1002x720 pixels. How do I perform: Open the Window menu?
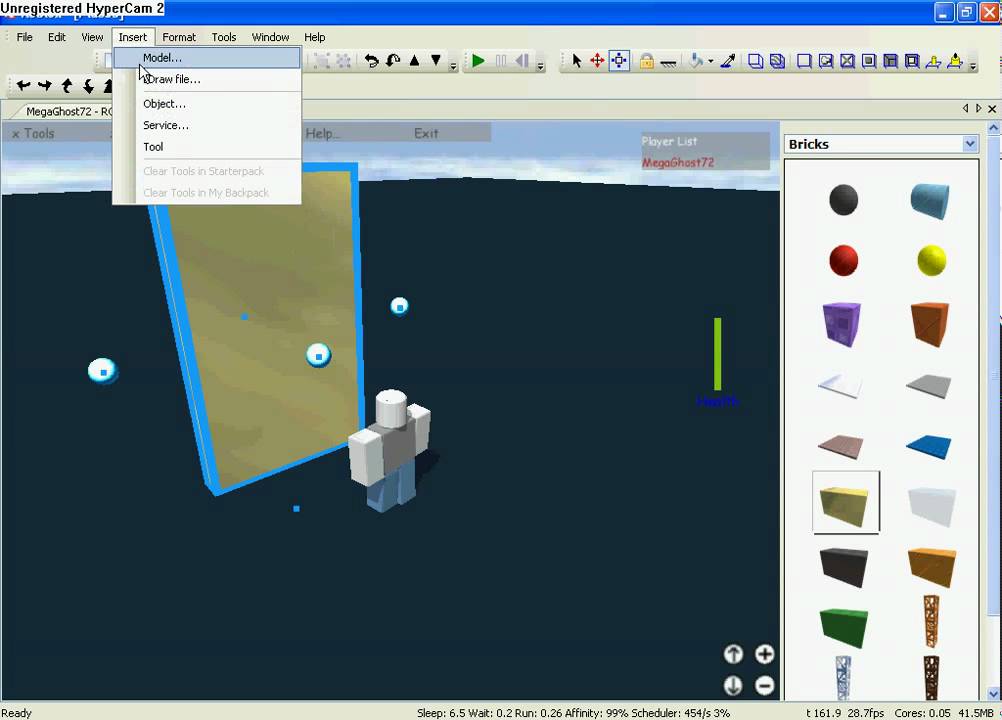(270, 37)
